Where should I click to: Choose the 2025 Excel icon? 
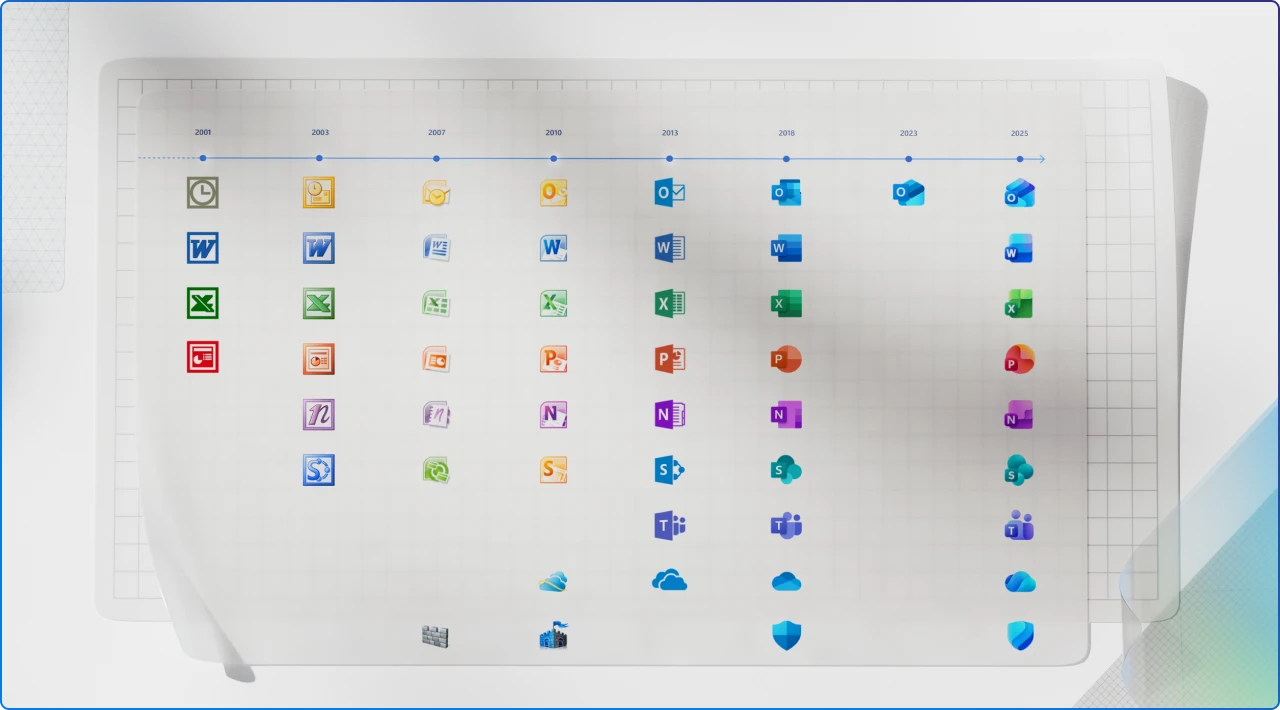click(x=1019, y=304)
